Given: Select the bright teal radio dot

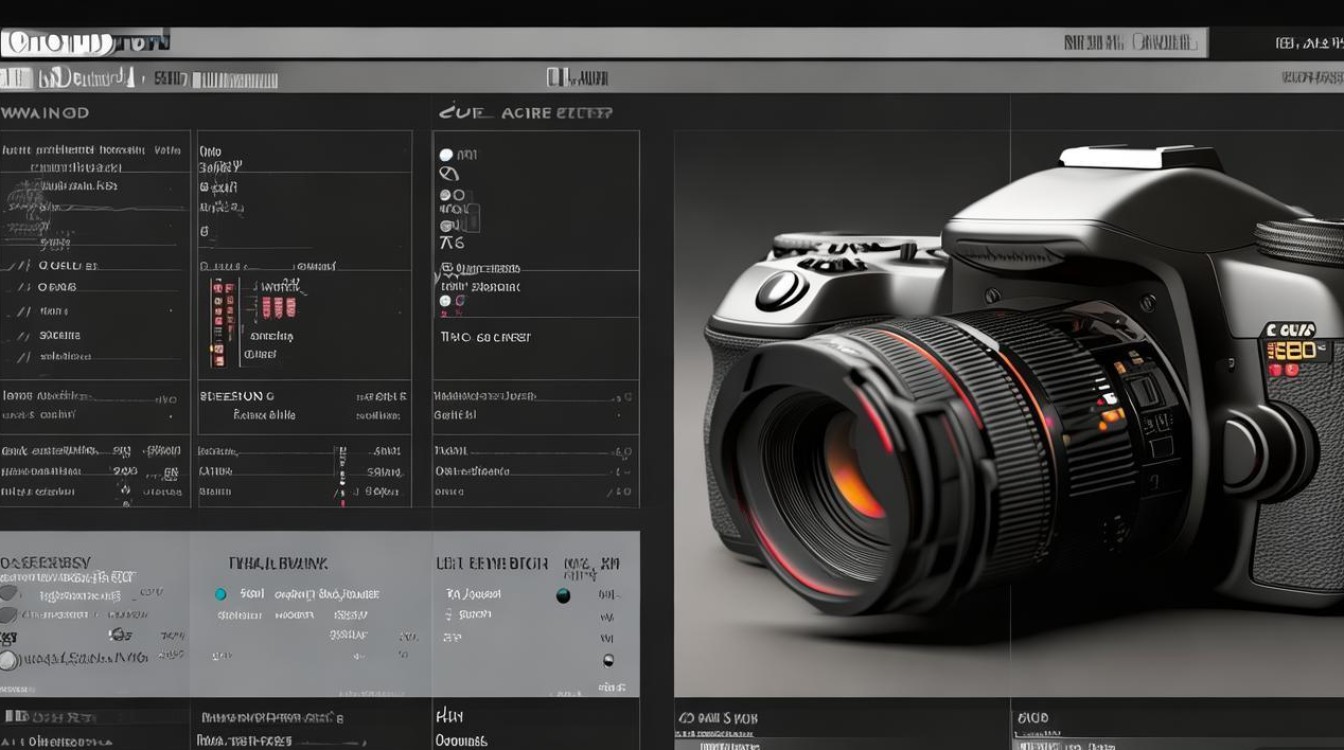Looking at the screenshot, I should (221, 594).
